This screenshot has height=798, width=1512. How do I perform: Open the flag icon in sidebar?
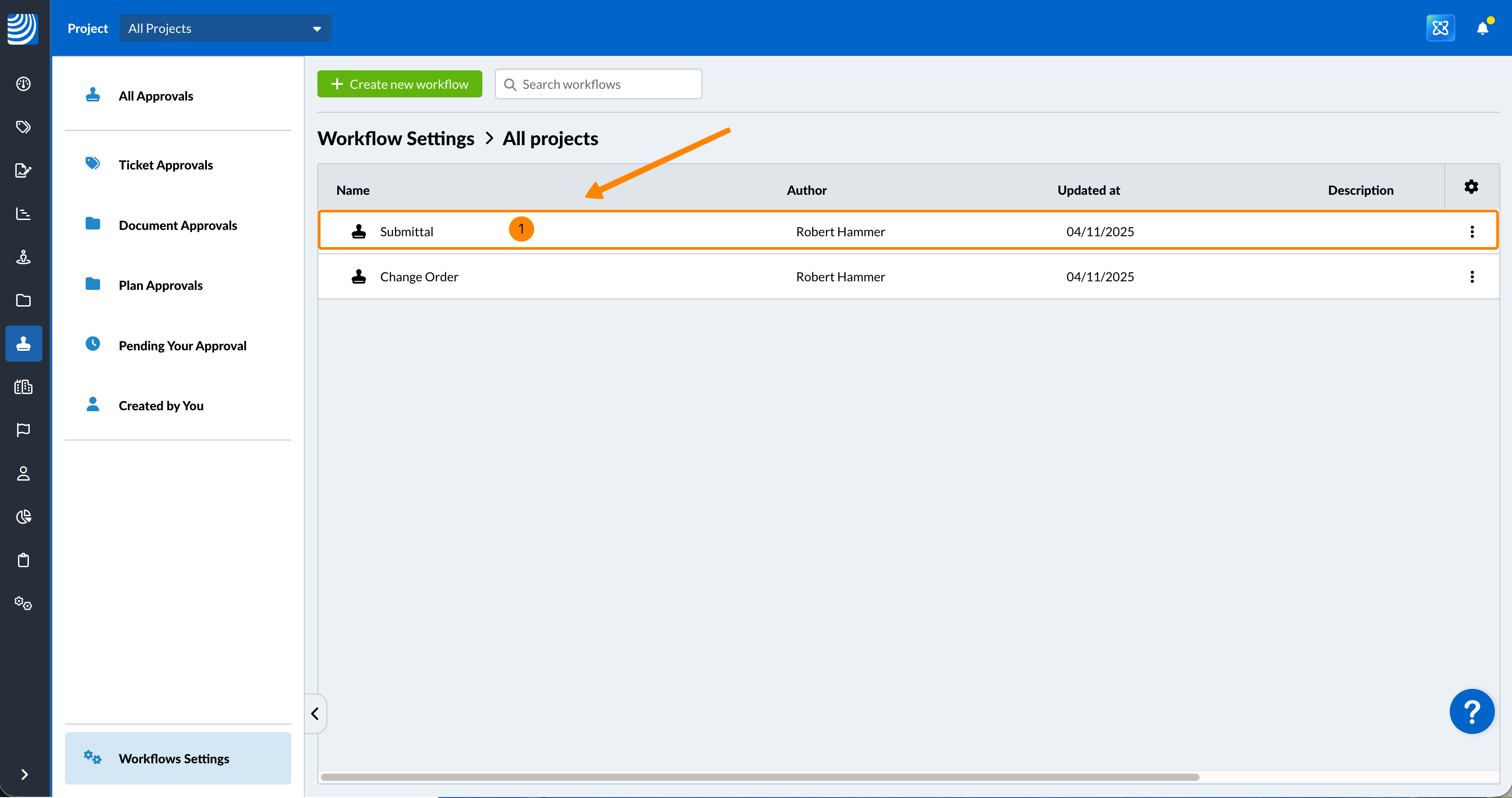(x=23, y=431)
